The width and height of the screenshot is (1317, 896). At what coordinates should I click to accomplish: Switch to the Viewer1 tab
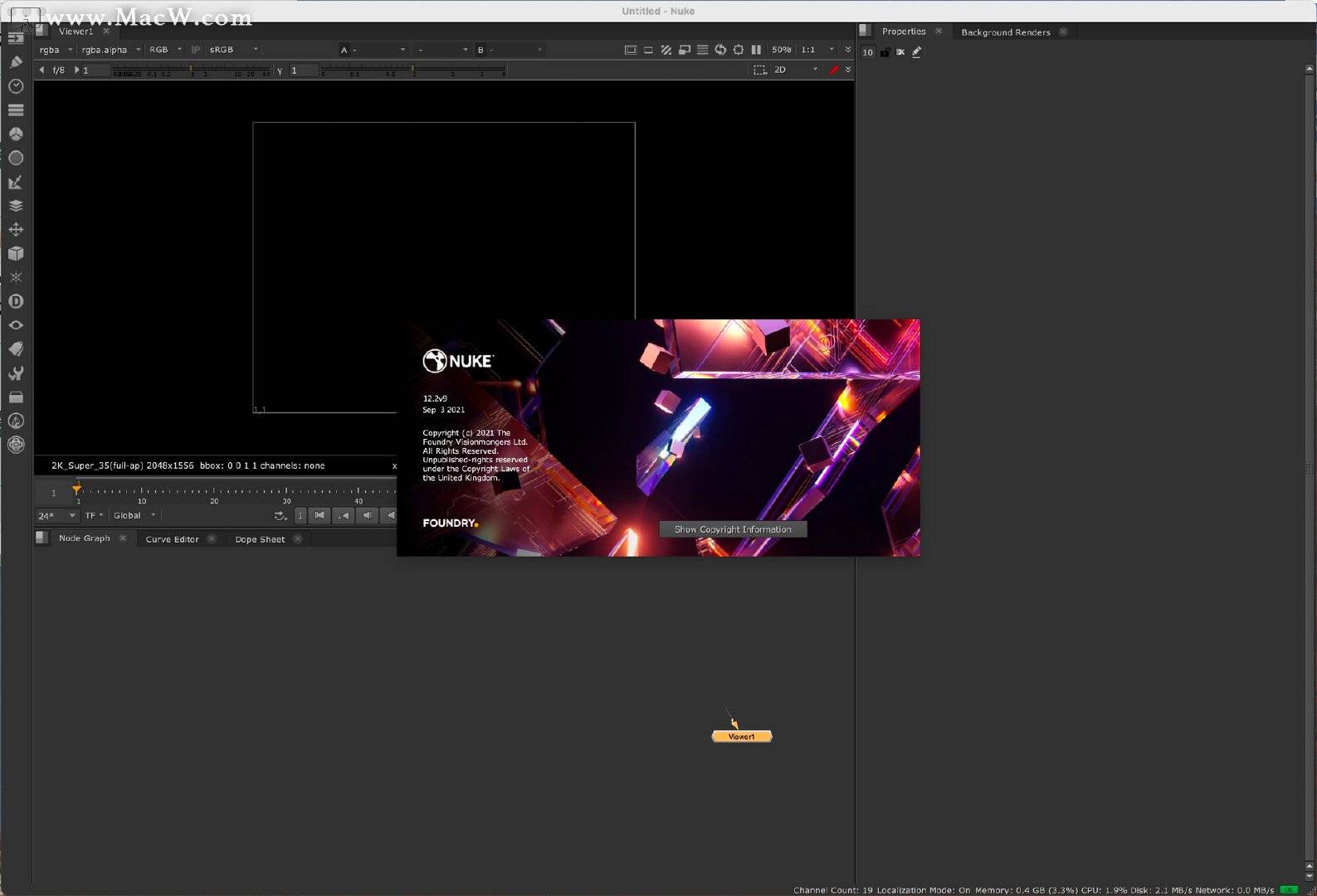click(x=76, y=32)
